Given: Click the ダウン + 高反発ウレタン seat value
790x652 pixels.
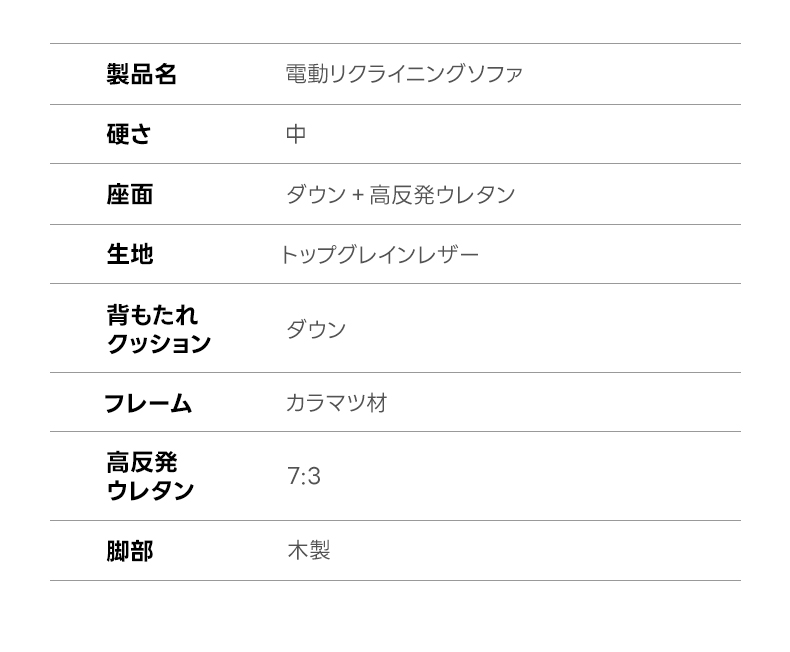Looking at the screenshot, I should click(x=400, y=194).
